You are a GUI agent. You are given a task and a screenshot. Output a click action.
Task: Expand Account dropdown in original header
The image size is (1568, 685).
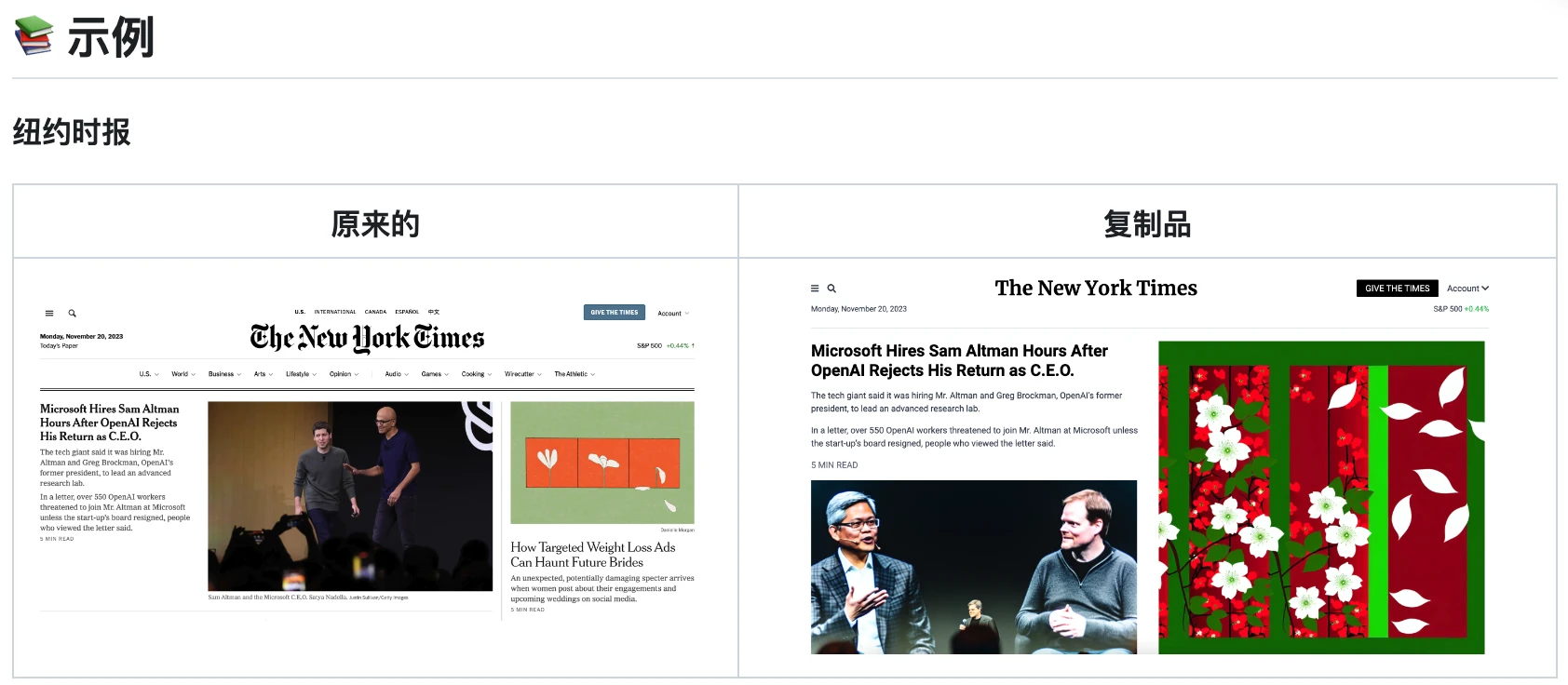click(x=673, y=314)
